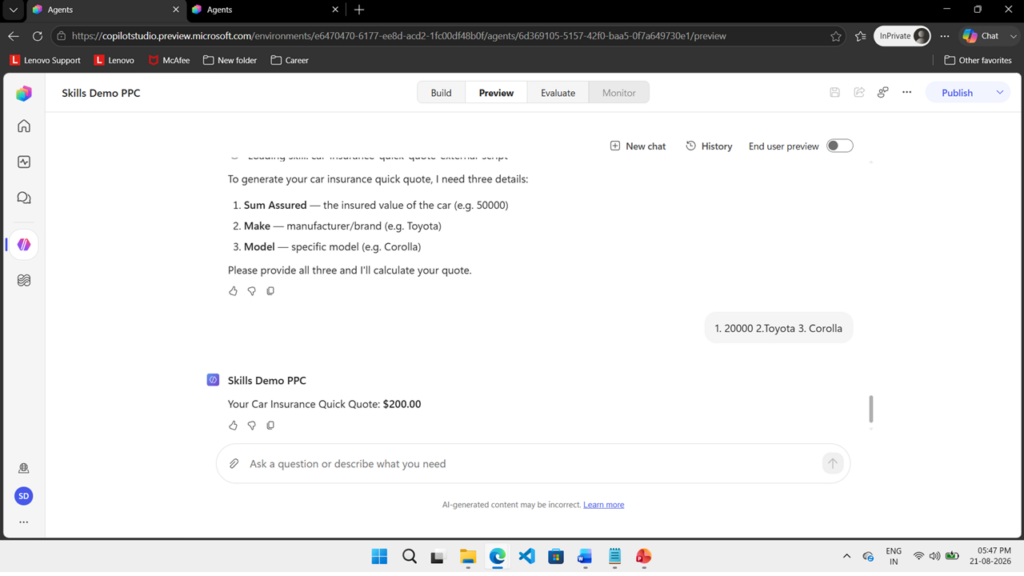This screenshot has width=1024, height=576.
Task: Open the Copilot Studio home icon in sidebar
Action: coord(24,126)
